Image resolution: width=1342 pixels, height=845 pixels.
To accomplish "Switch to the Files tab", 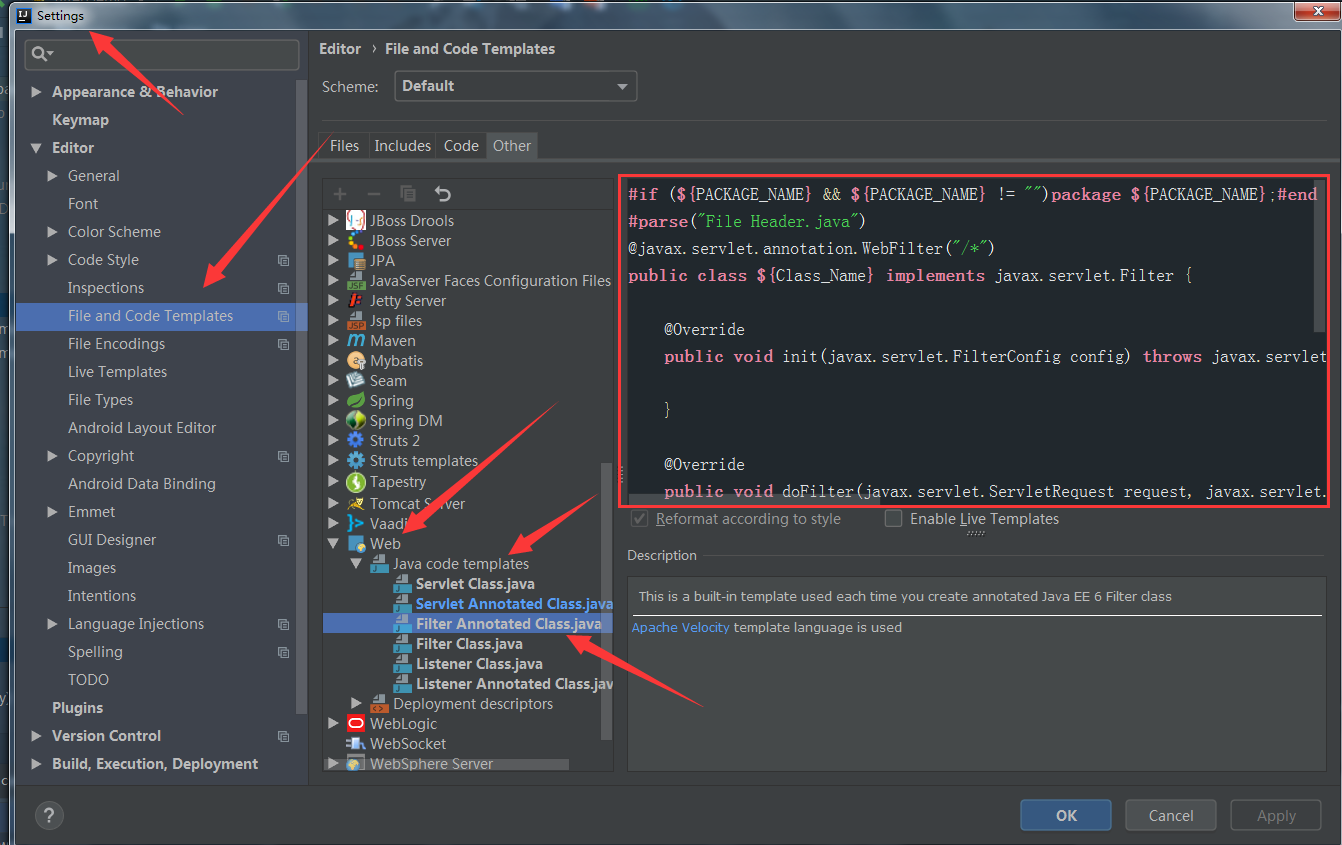I will [x=344, y=145].
